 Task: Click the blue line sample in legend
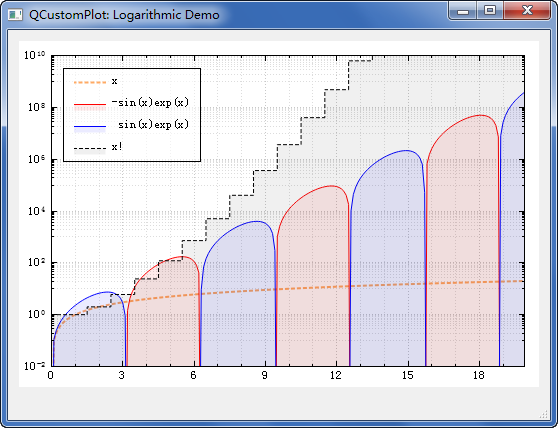[90, 127]
